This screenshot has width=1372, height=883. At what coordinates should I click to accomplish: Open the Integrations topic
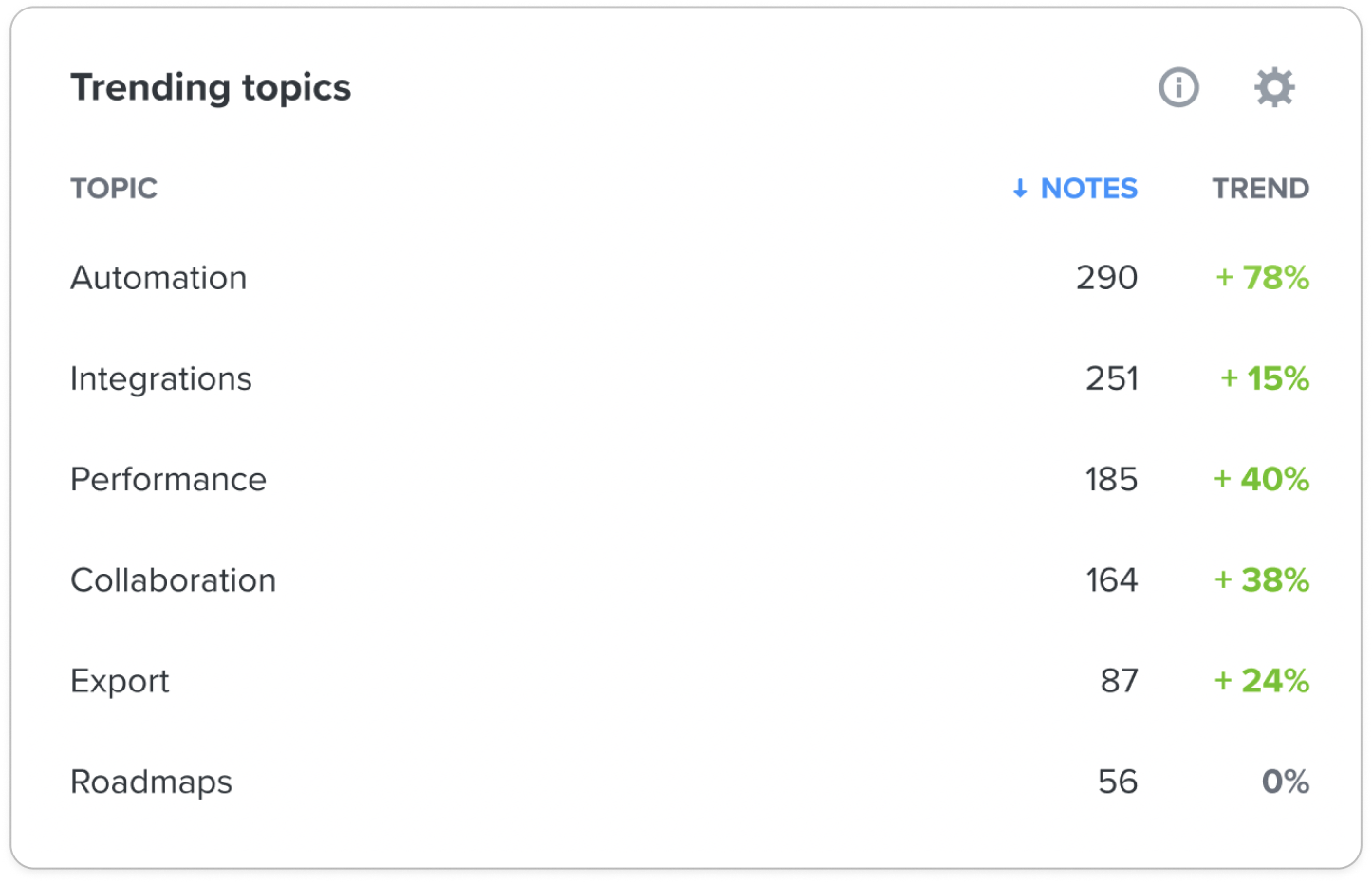point(161,378)
